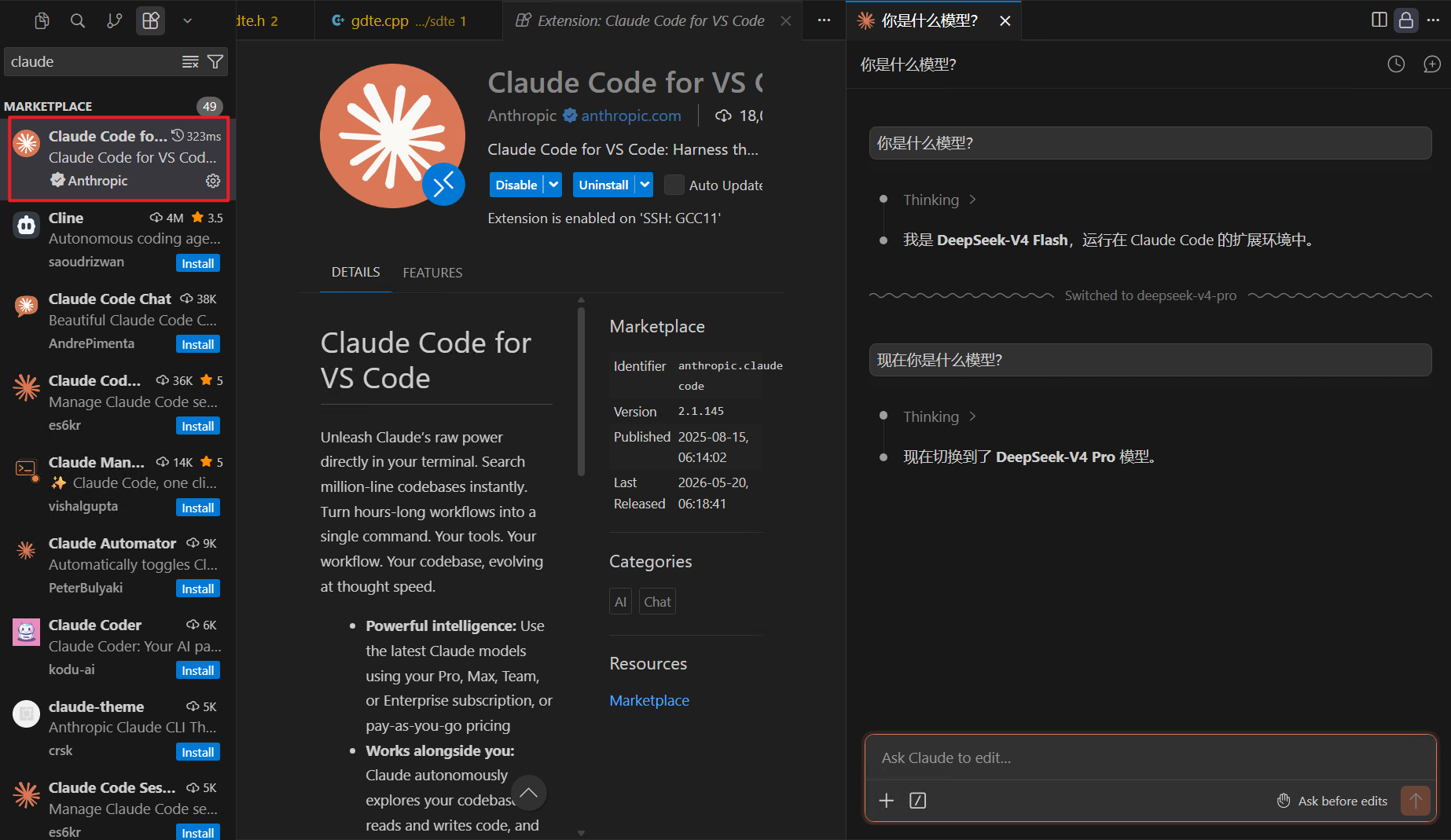Select the Cline extension in the list
Image resolution: width=1451 pixels, height=840 pixels.
[x=118, y=239]
